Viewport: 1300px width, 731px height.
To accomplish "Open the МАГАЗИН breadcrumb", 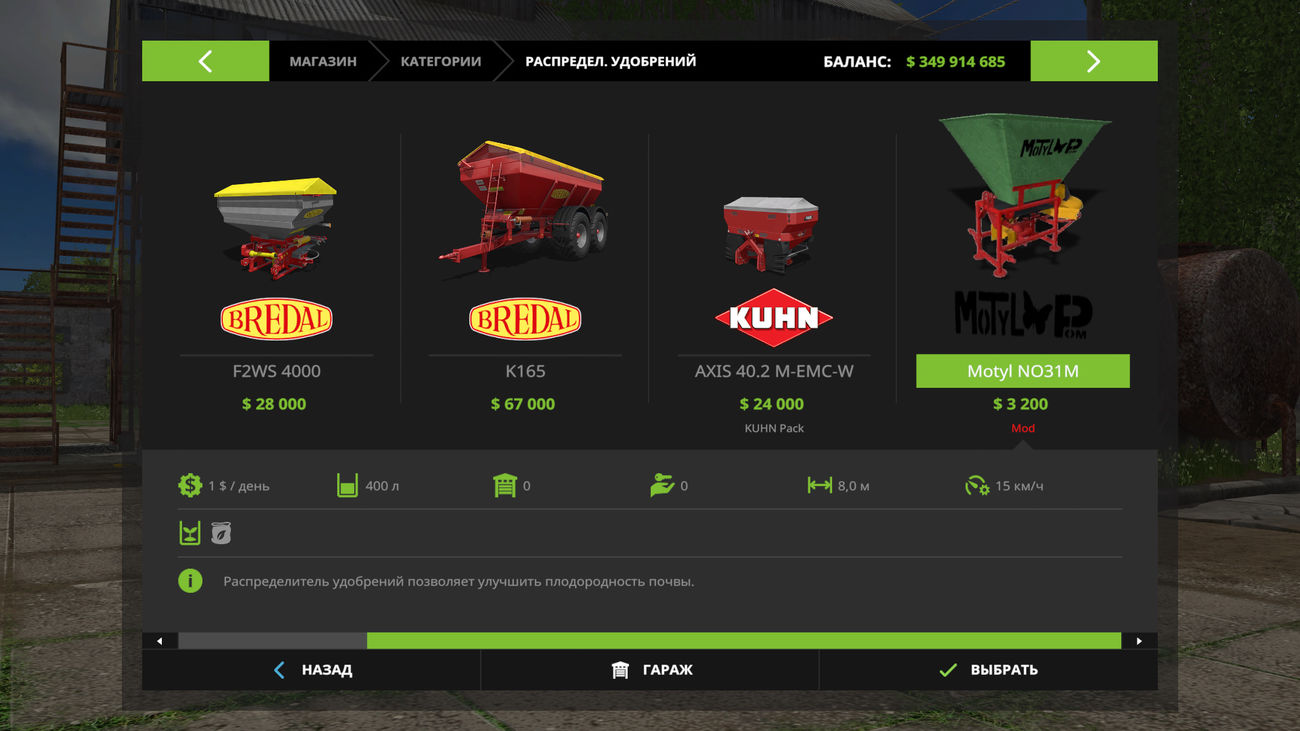I will [x=323, y=61].
